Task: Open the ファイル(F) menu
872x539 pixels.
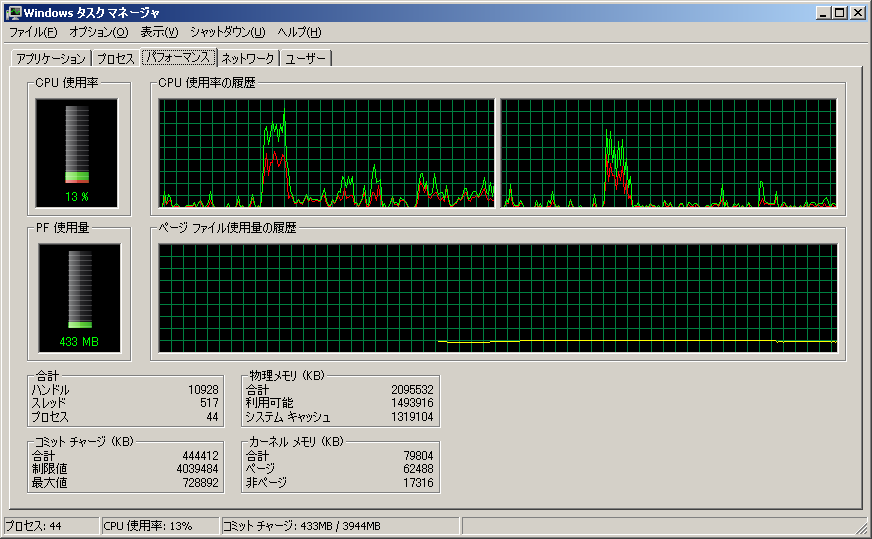Action: click(33, 33)
